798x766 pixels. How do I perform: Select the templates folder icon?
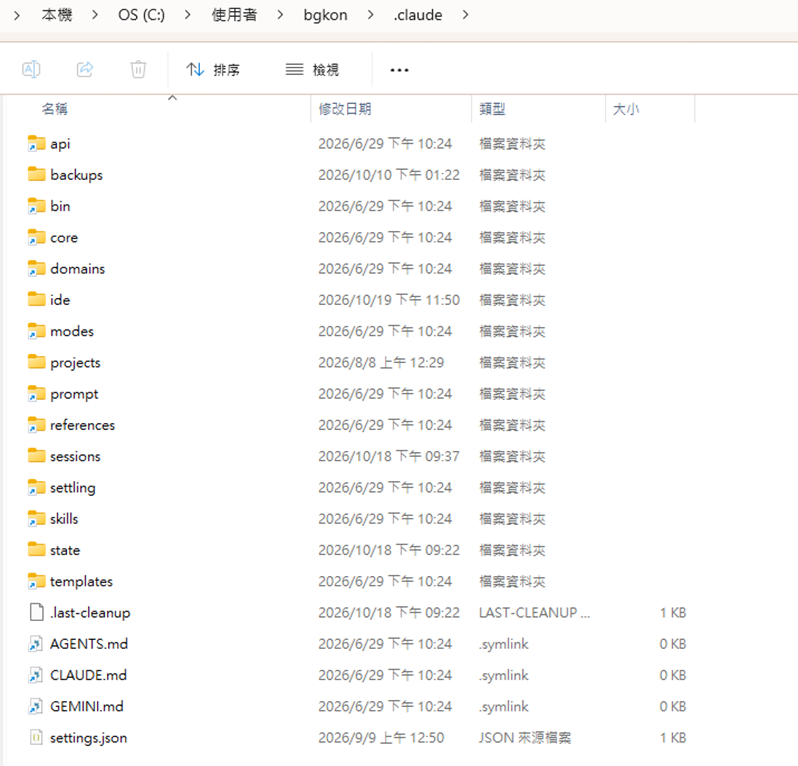[x=37, y=581]
